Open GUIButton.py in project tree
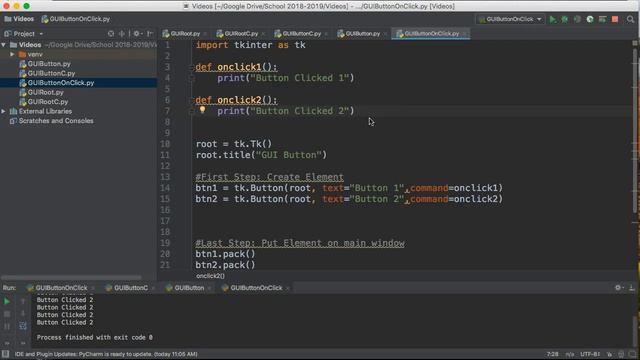640x360 pixels. pyautogui.click(x=49, y=64)
